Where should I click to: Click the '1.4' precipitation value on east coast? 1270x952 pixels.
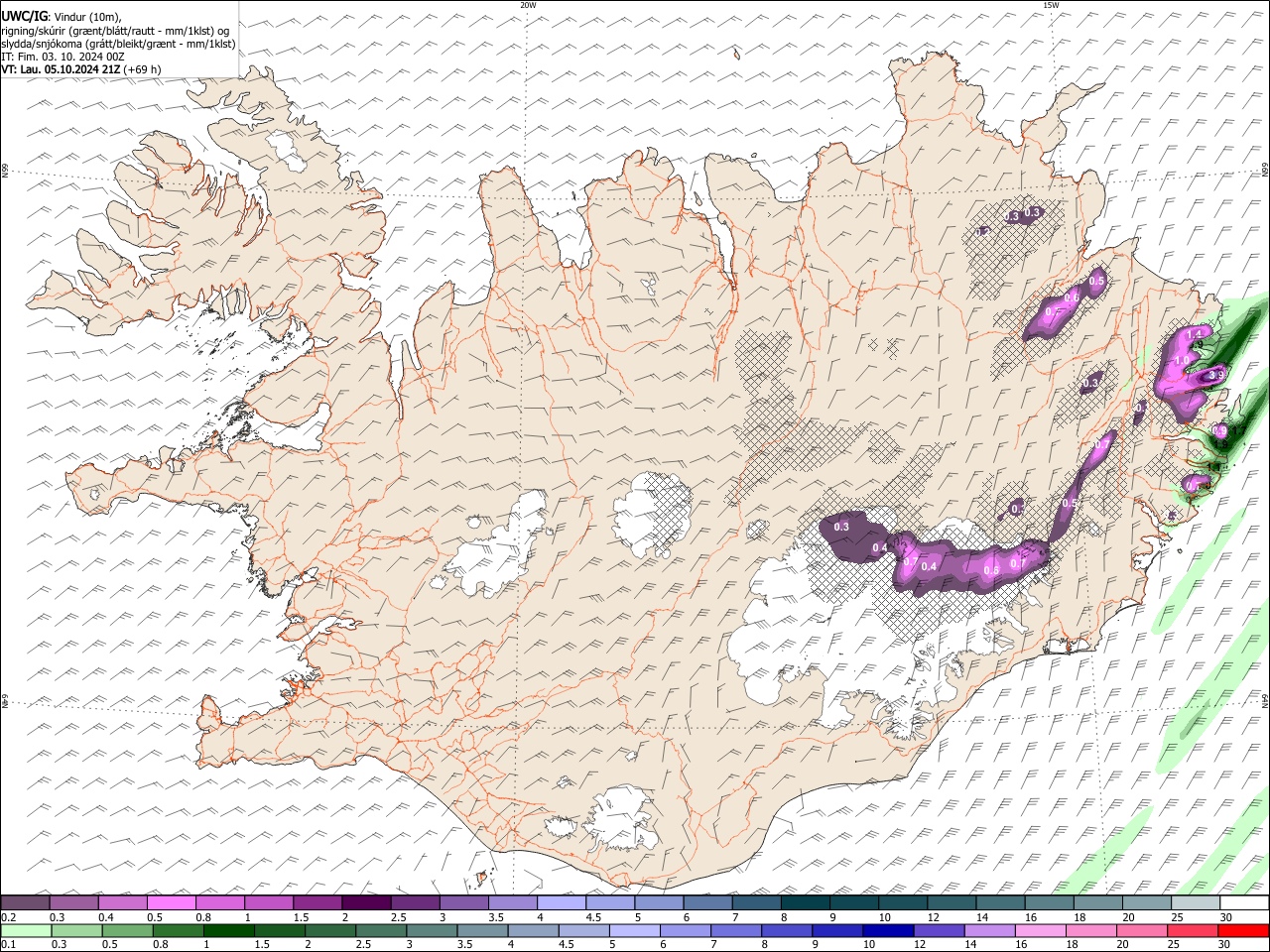[1194, 333]
